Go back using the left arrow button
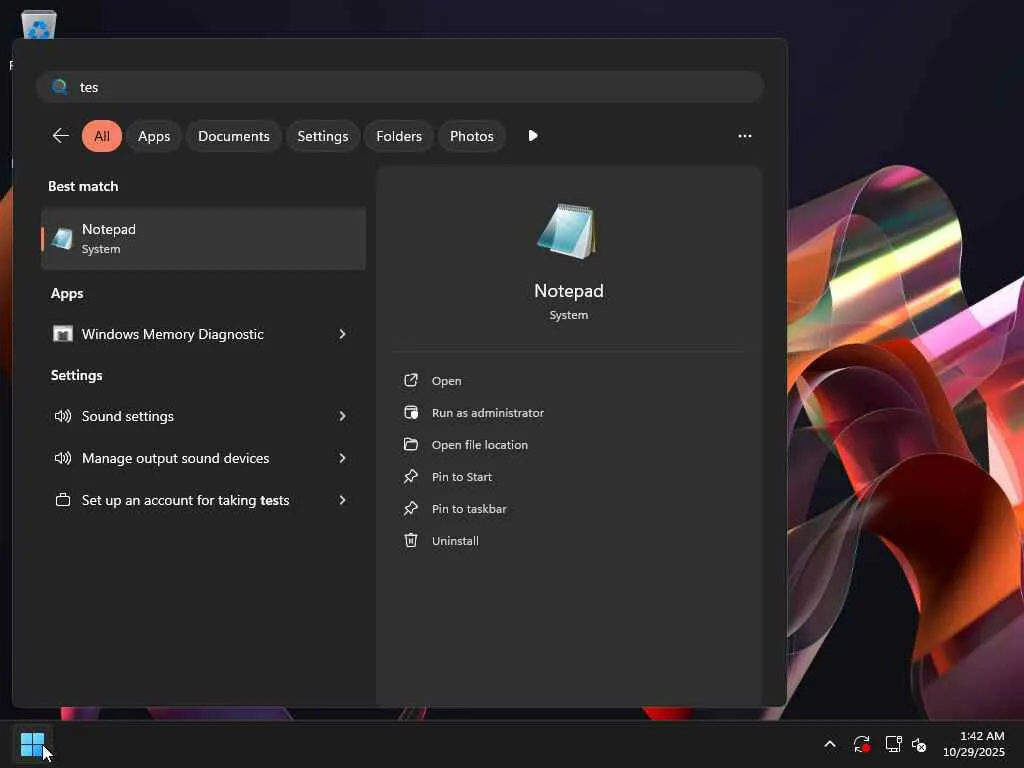The width and height of the screenshot is (1024, 768). [60, 136]
